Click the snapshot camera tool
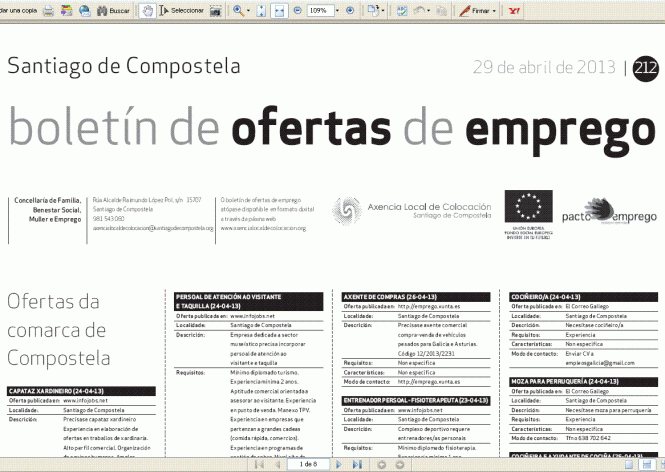 216,11
